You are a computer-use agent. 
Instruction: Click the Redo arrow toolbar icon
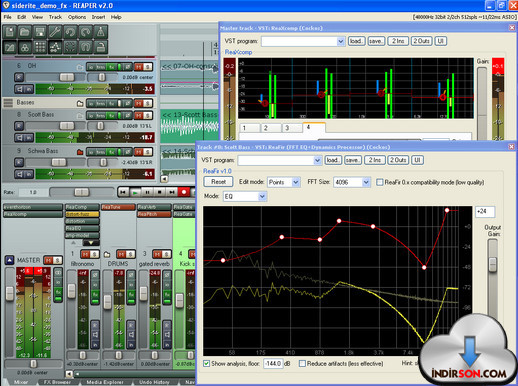tap(85, 32)
